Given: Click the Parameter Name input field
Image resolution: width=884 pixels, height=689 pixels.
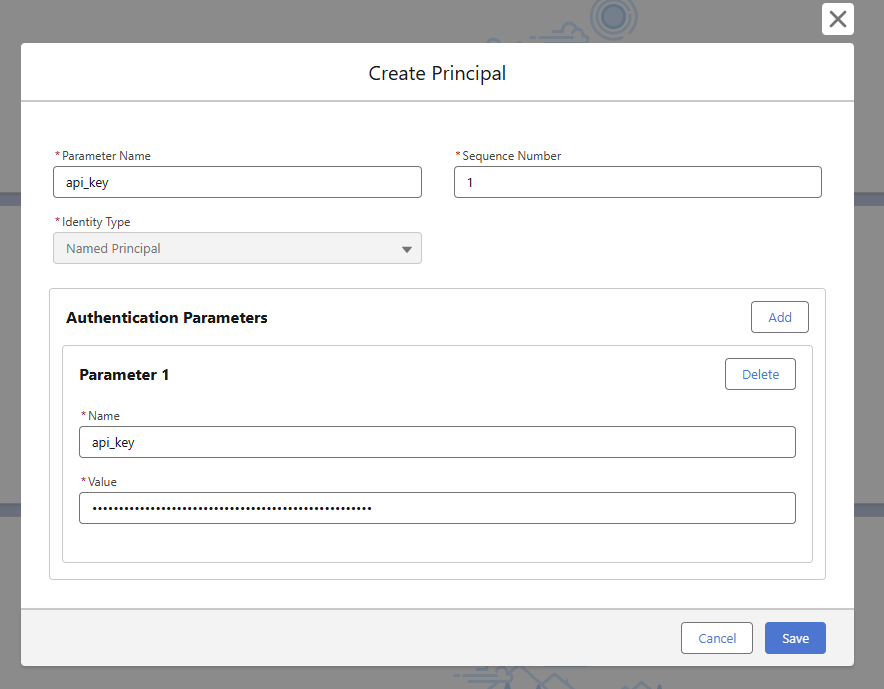Looking at the screenshot, I should pos(237,182).
